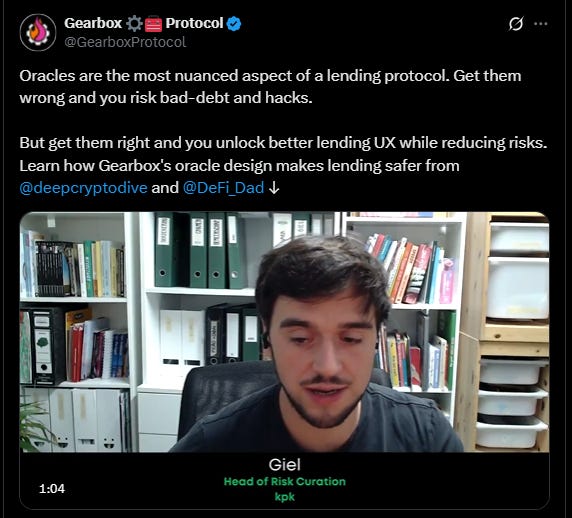Screen dimensions: 572x518
Task: Play the video featuring Giel
Action: [x=284, y=332]
